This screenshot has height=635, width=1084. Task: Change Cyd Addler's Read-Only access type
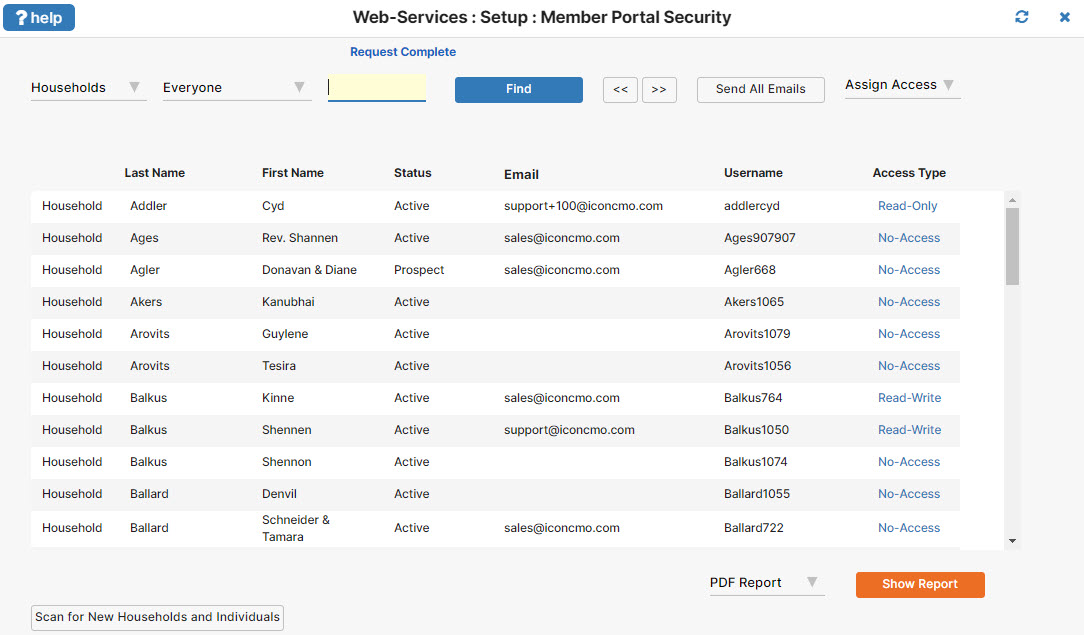pos(909,205)
